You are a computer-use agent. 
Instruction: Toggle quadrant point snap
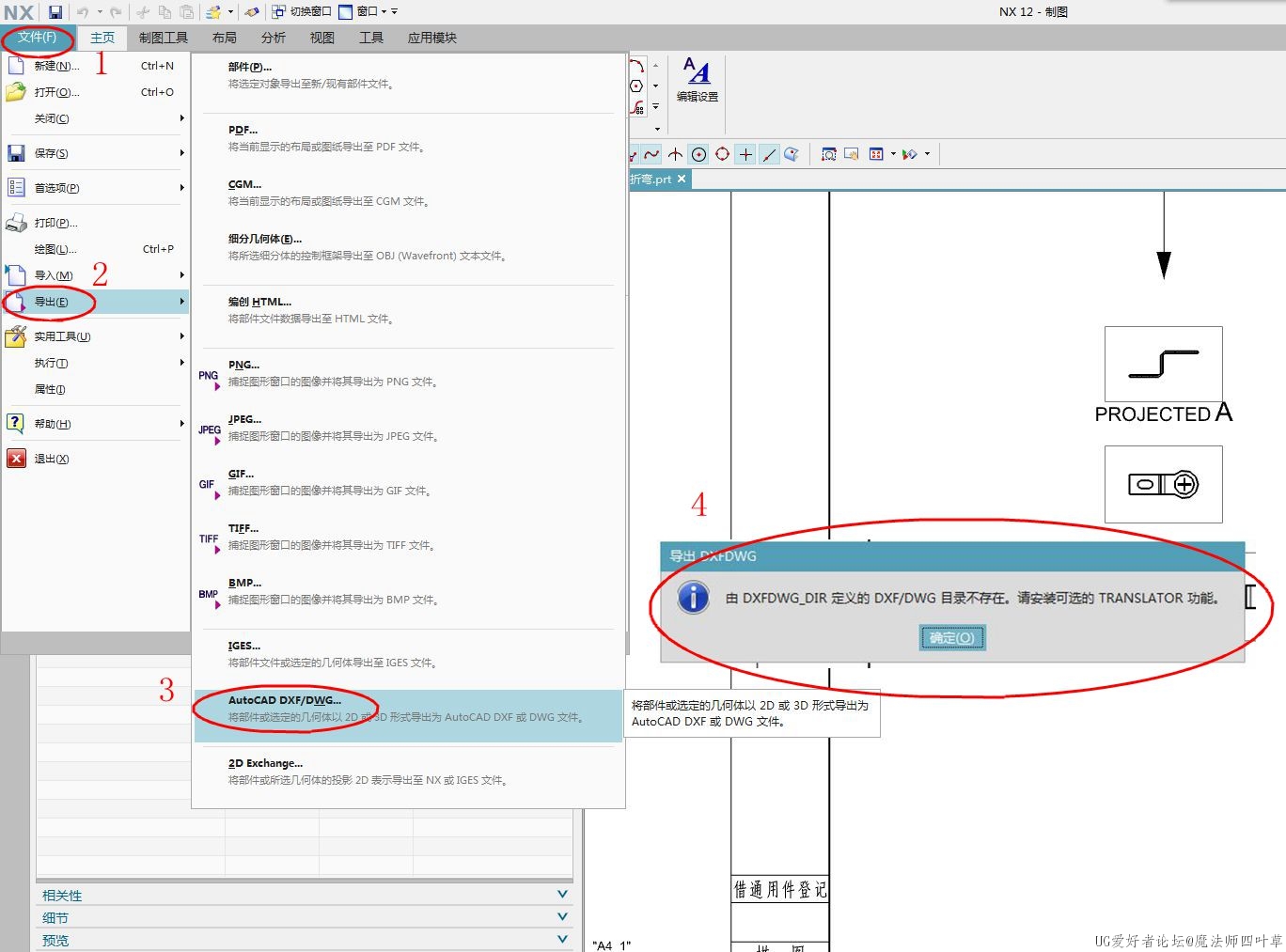tap(722, 154)
